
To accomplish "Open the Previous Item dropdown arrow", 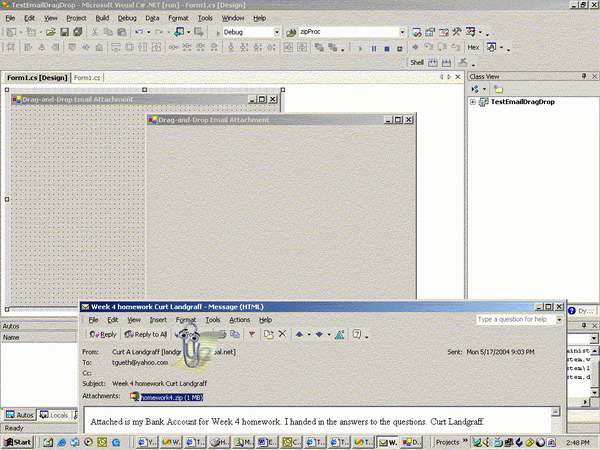I will tap(309, 335).
